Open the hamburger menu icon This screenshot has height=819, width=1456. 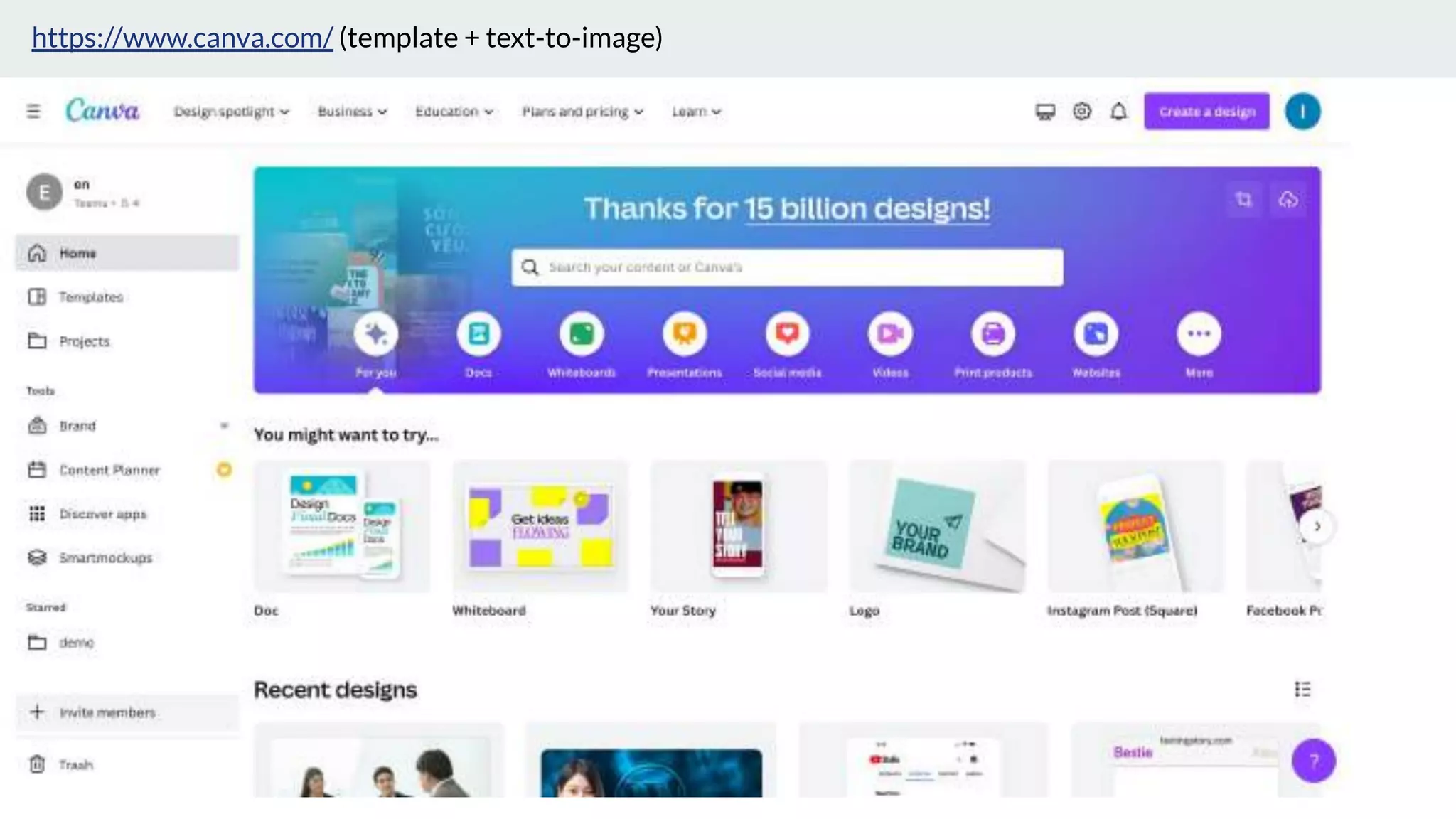(33, 112)
